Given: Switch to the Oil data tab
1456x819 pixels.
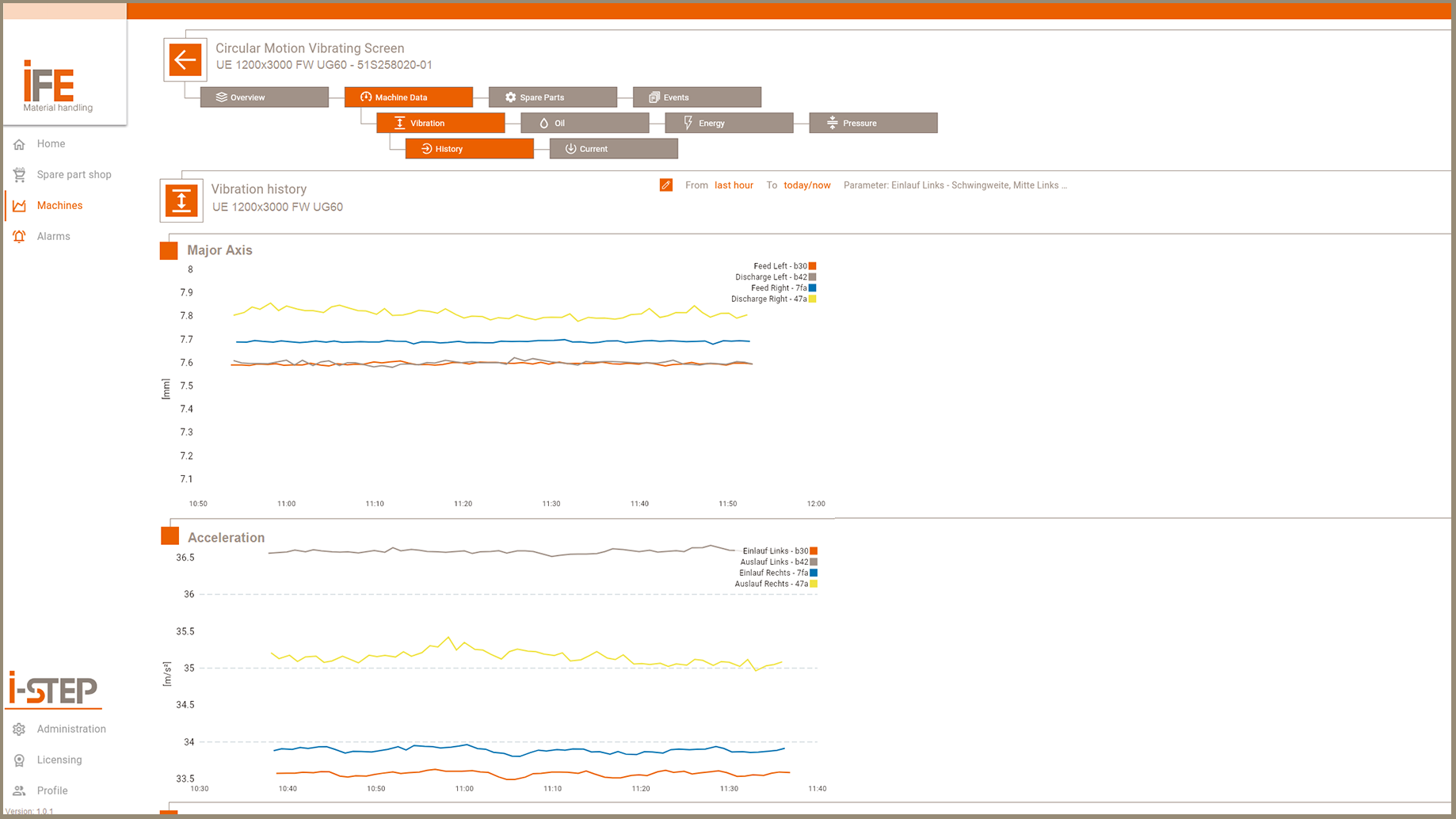Looking at the screenshot, I should (585, 124).
